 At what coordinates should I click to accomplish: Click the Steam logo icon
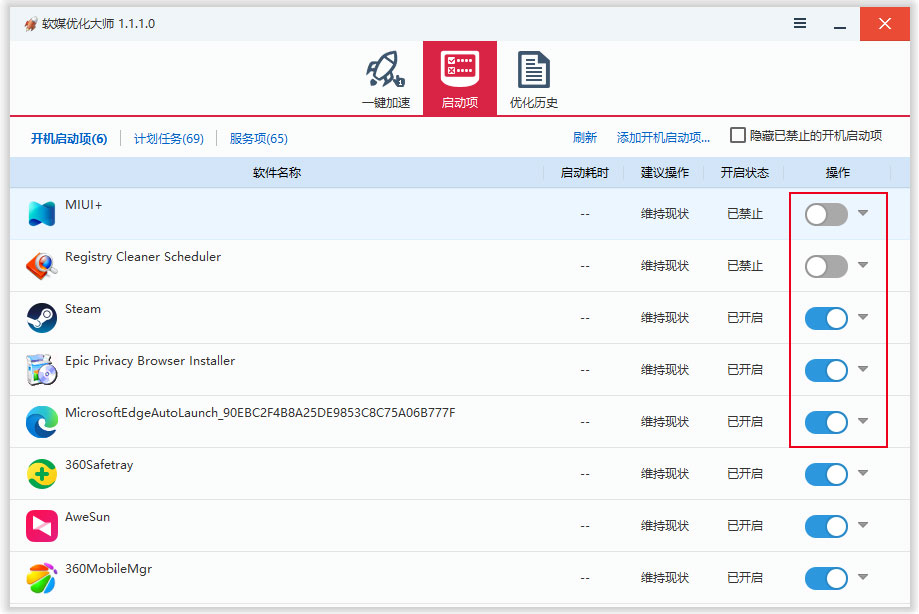42,318
